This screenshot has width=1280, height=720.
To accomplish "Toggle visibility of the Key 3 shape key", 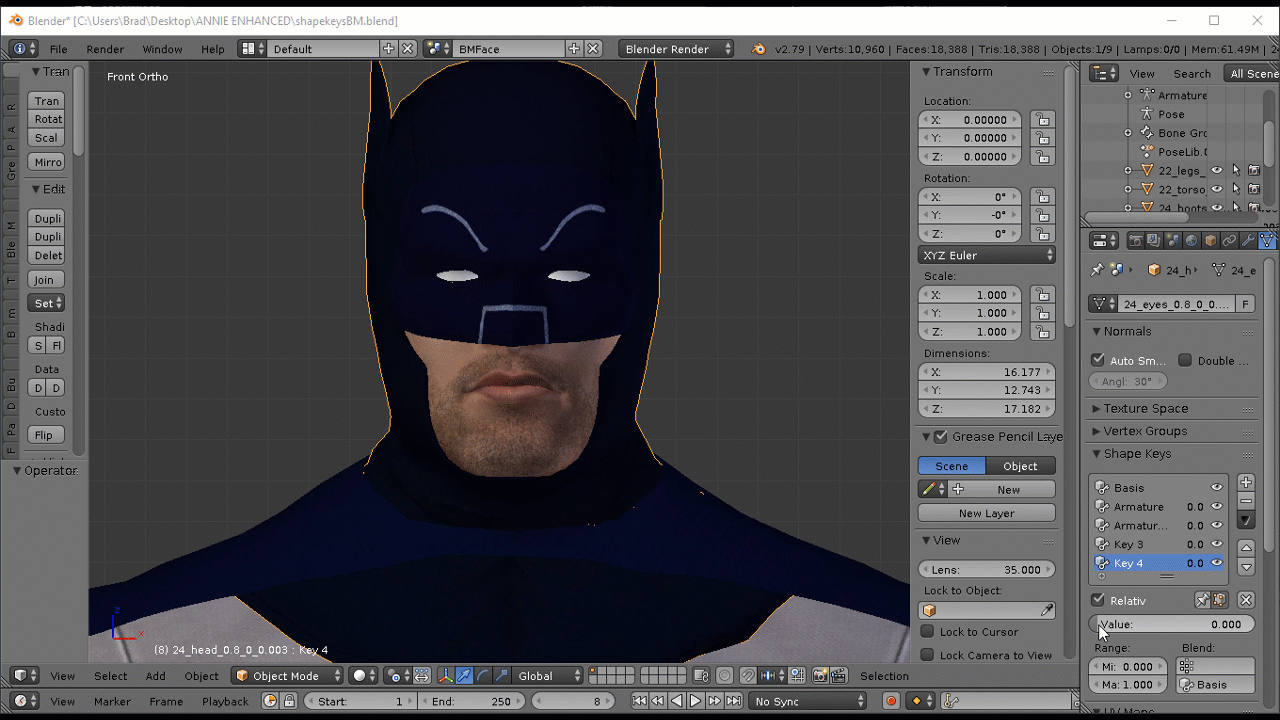I will (1217, 545).
